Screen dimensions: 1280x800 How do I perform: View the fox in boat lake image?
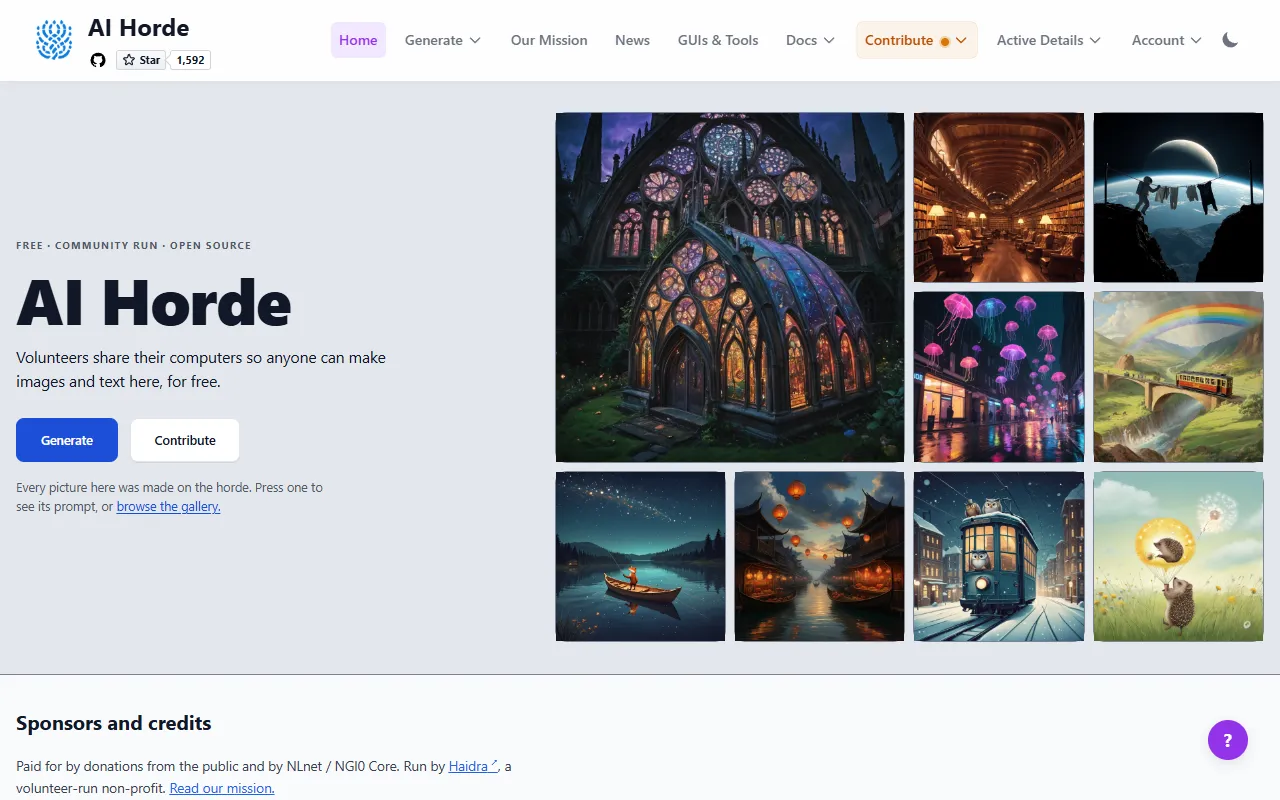click(x=640, y=556)
